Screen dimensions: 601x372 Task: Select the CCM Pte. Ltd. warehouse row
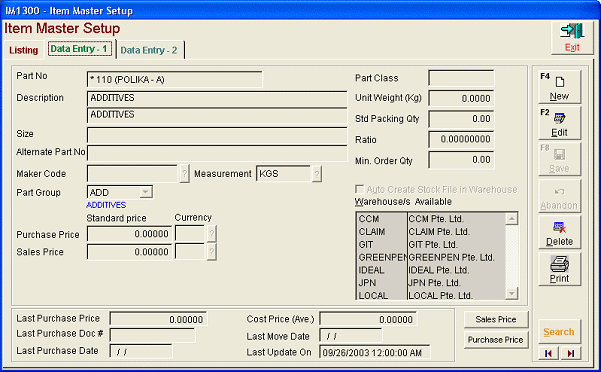(x=431, y=219)
